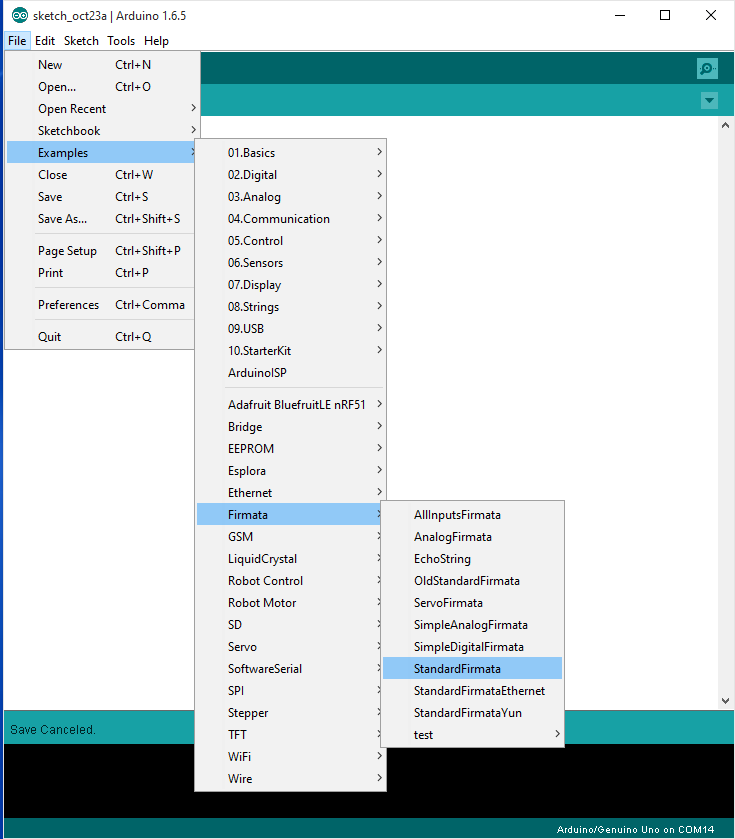Screen dimensions: 735x839
Task: Maximize the Arduino window
Action: (x=665, y=15)
